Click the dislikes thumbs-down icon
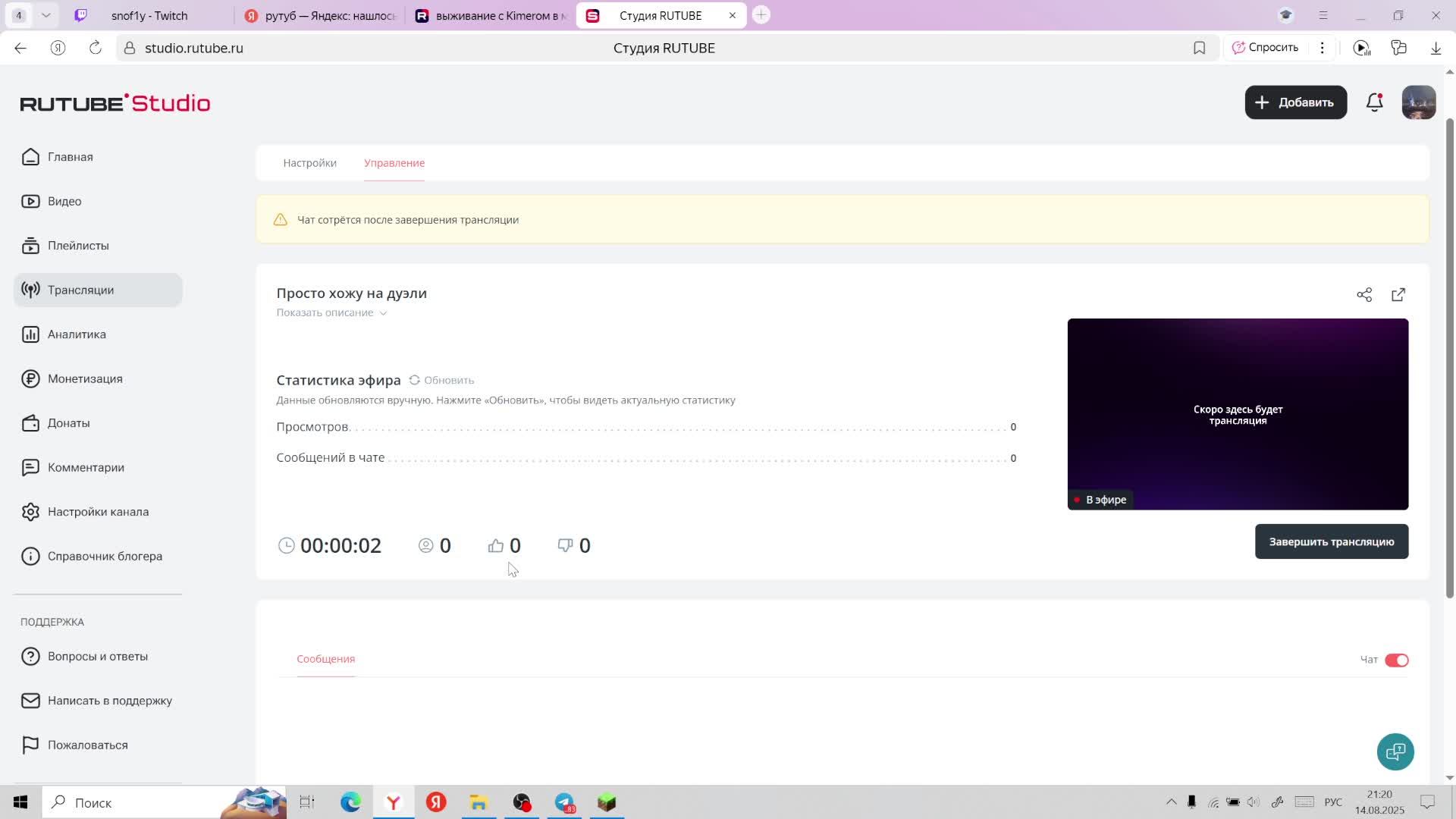1456x819 pixels. pyautogui.click(x=565, y=546)
